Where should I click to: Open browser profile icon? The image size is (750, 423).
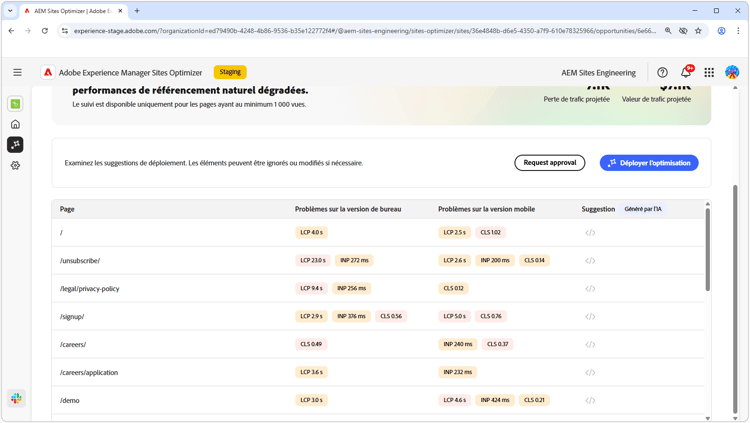721,31
